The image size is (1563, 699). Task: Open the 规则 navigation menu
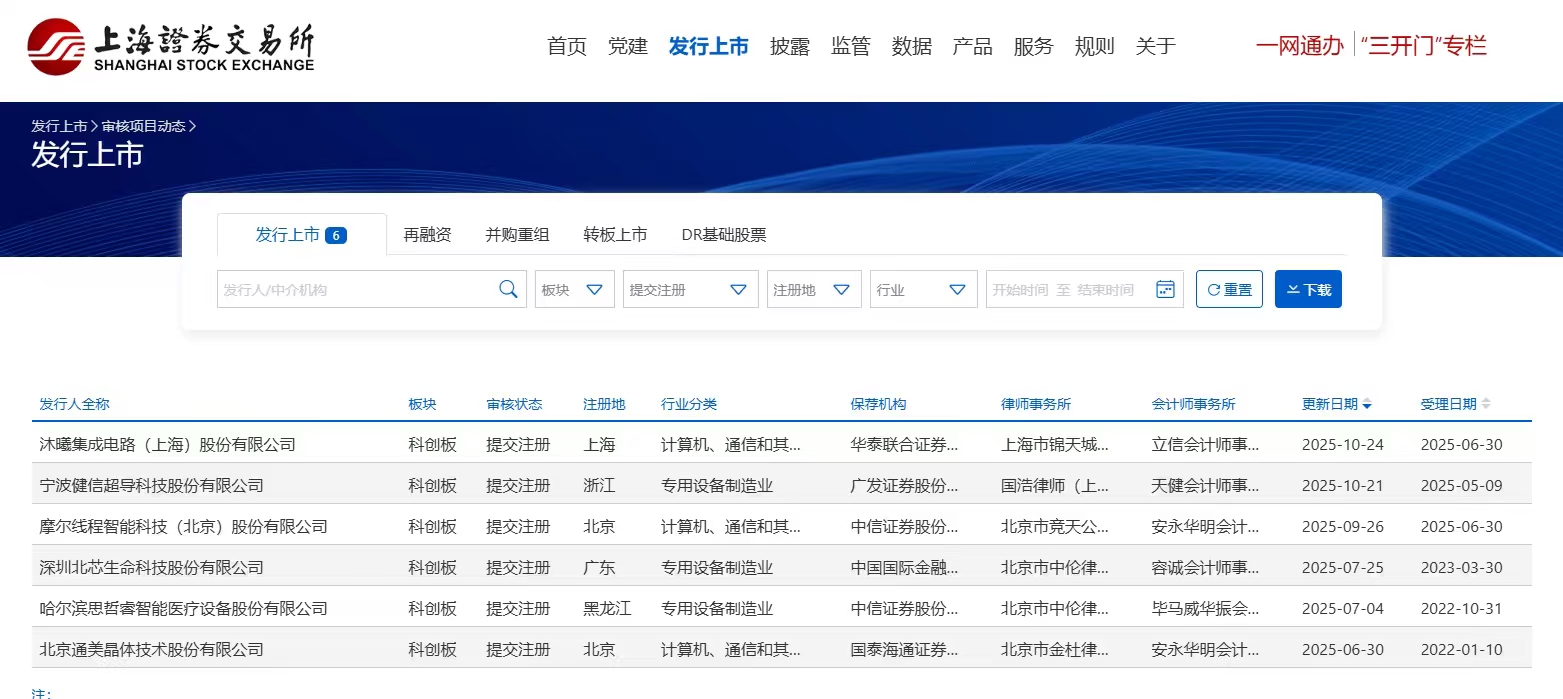(1095, 46)
